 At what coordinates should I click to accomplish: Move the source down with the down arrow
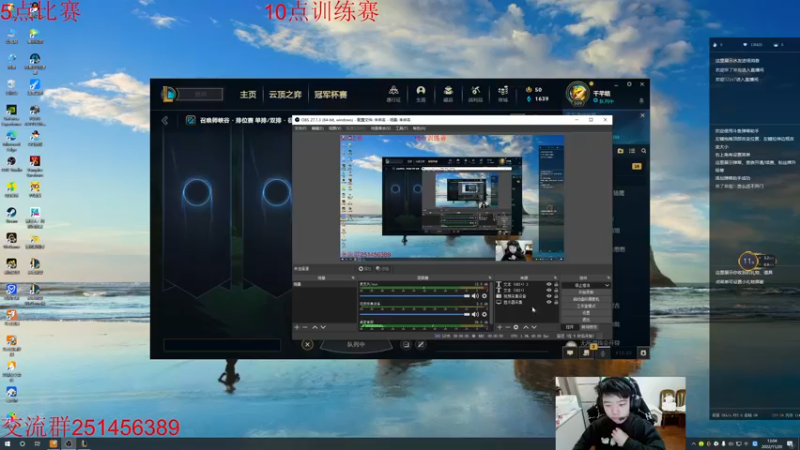click(534, 327)
